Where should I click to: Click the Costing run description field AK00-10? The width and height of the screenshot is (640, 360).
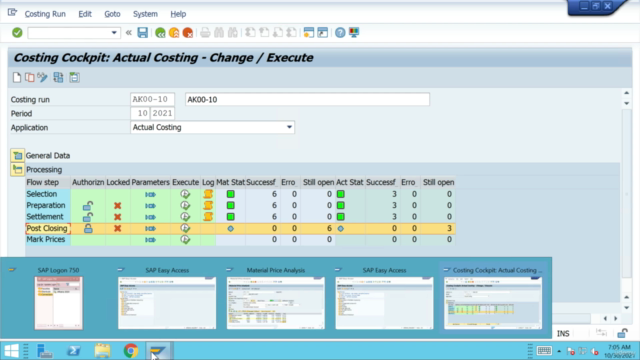[x=307, y=100]
